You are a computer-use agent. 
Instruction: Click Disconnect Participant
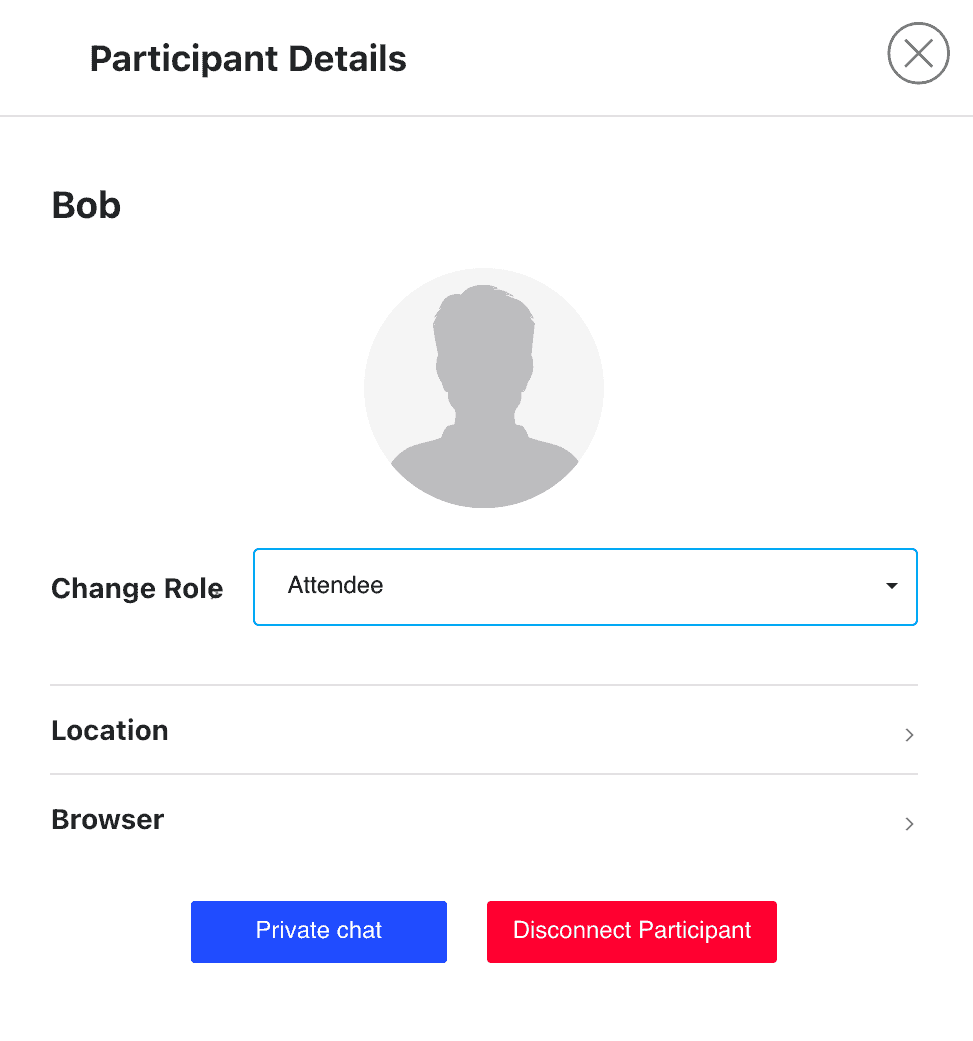pyautogui.click(x=631, y=930)
